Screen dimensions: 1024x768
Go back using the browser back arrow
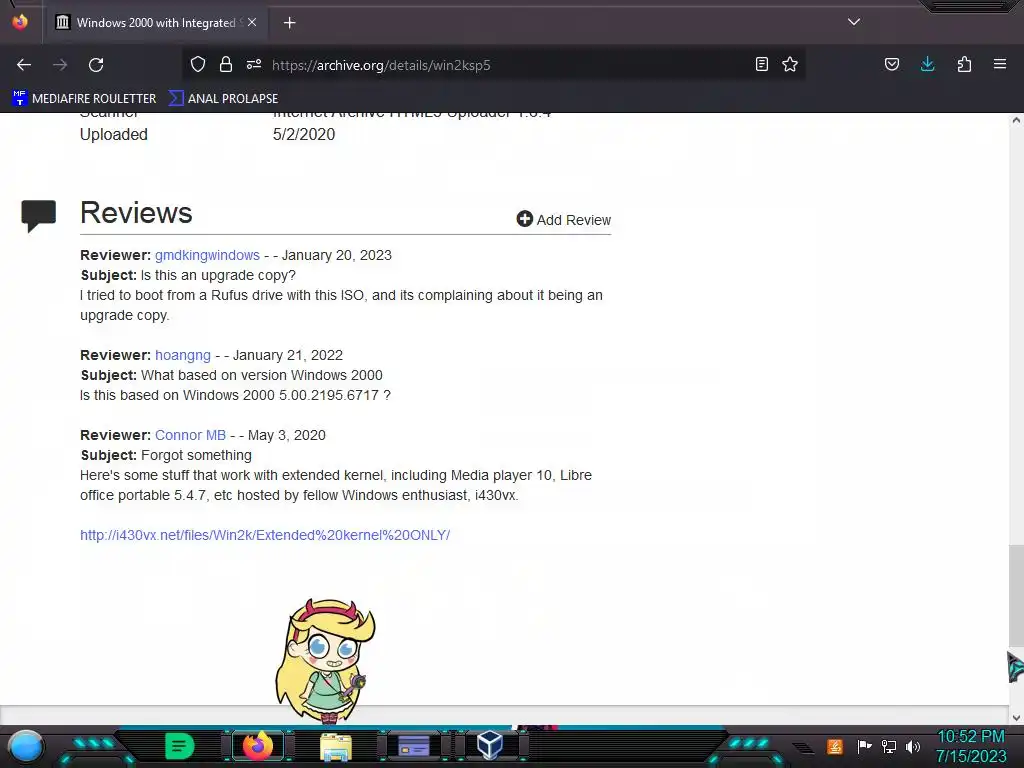point(24,65)
